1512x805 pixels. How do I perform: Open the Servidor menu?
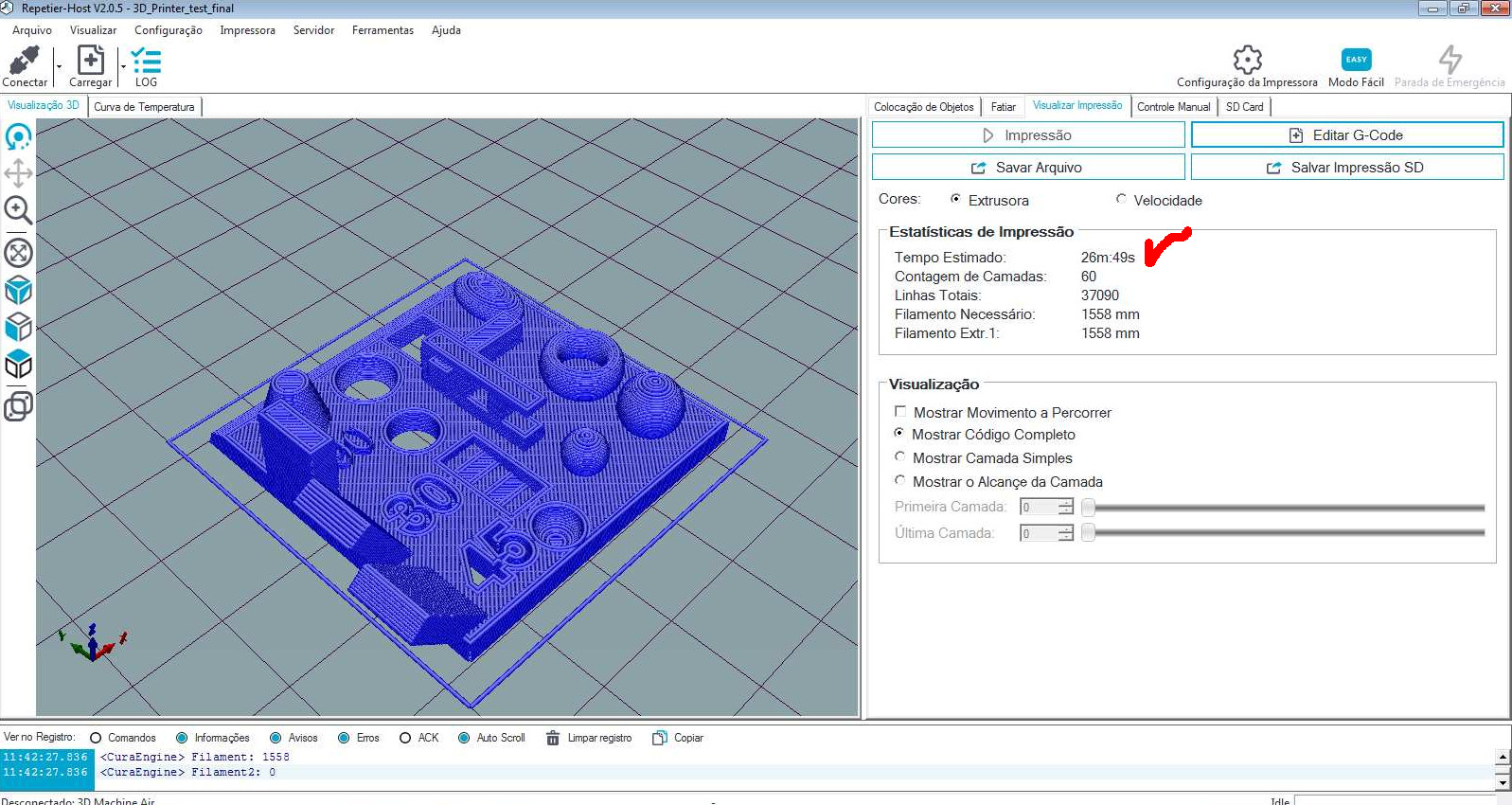tap(313, 30)
